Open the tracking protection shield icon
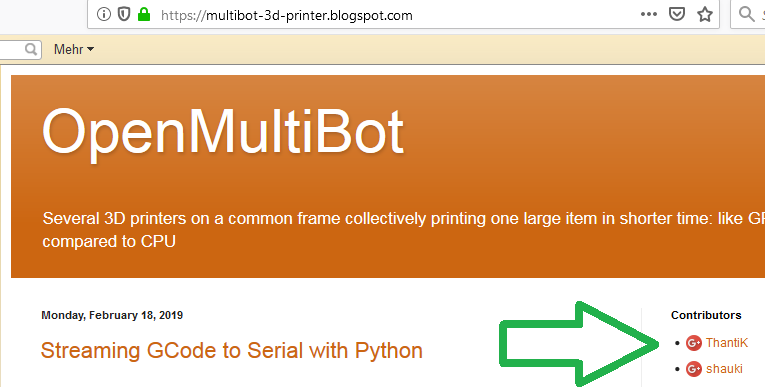Screen dimensions: 765x387 124,15
